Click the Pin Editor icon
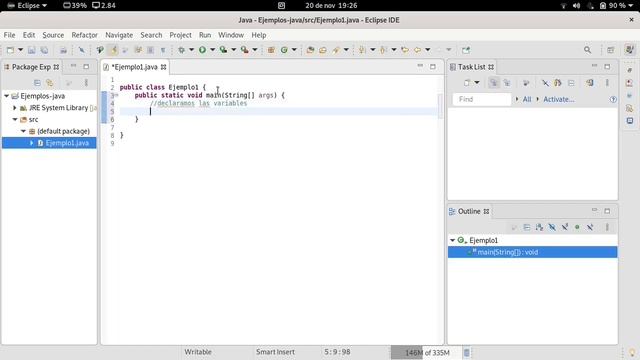This screenshot has width=640, height=360. pos(466,50)
